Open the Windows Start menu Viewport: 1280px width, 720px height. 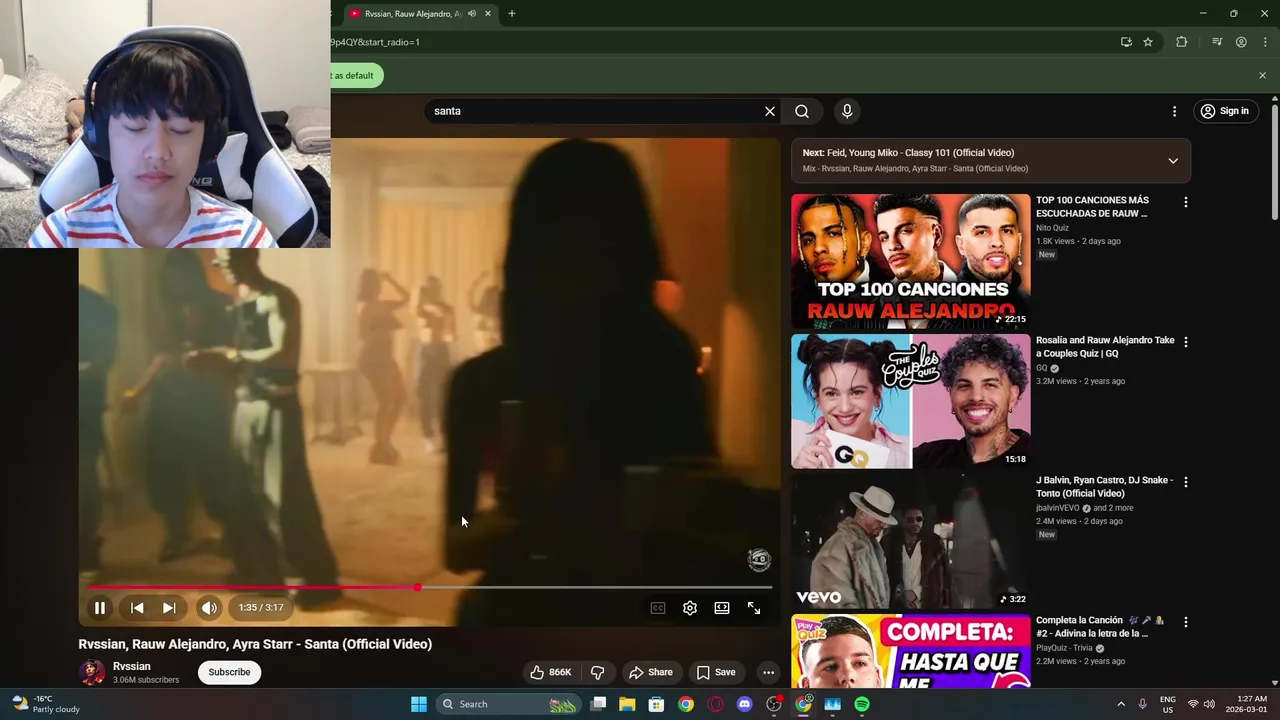(419, 704)
